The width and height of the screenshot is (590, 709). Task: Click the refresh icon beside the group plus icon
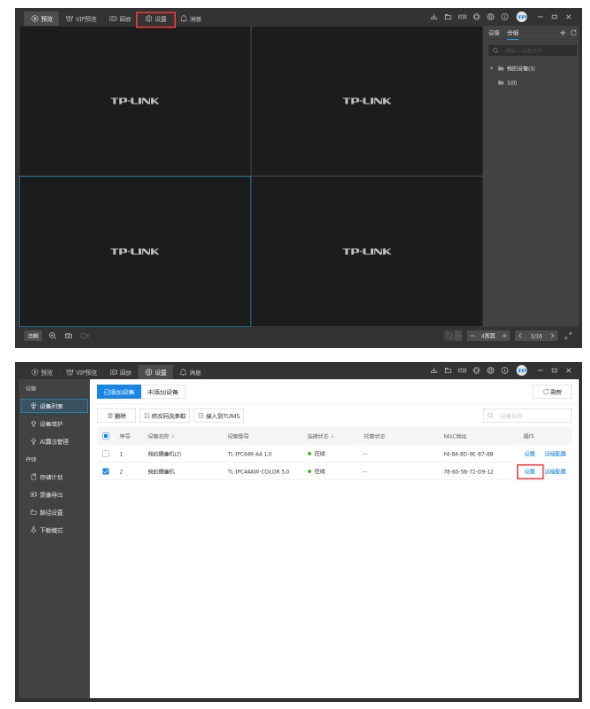click(573, 33)
